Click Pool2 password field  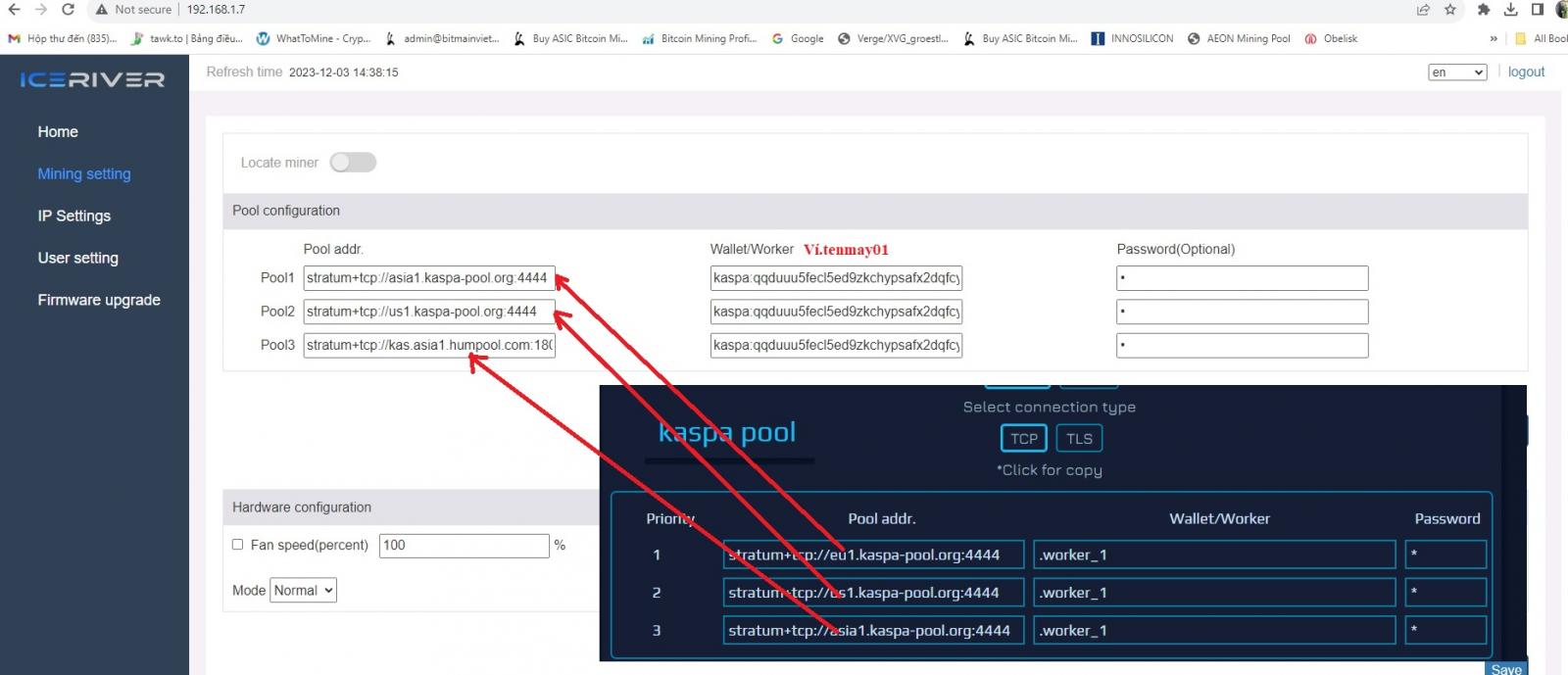1243,312
